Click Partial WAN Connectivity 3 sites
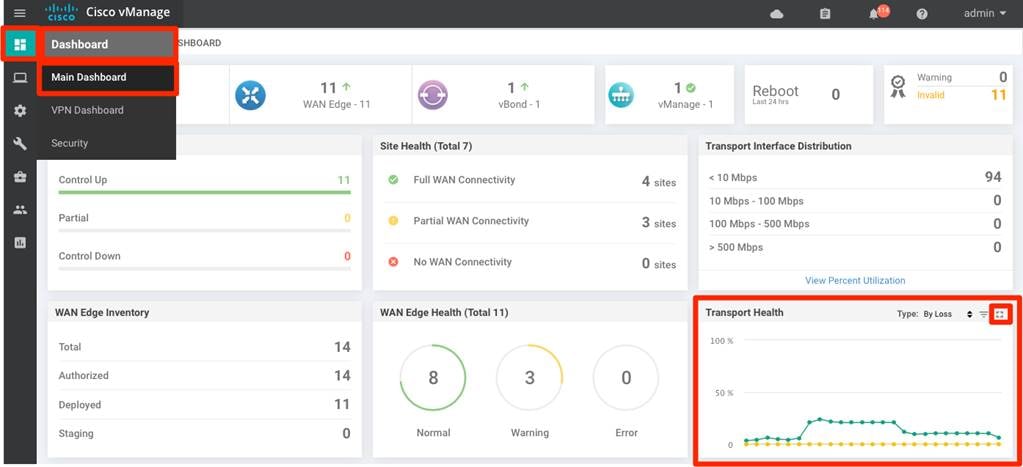The image size is (1023, 467). pos(659,222)
